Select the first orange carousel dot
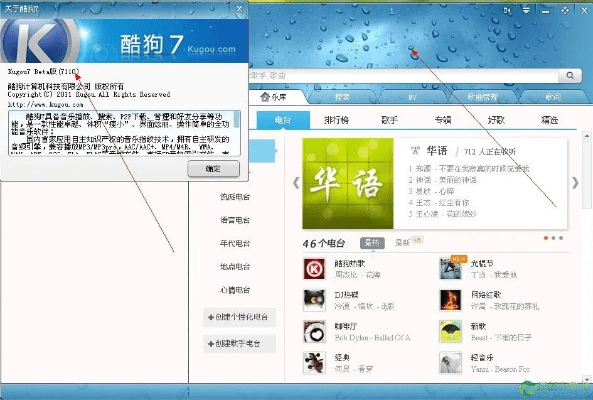 click(546, 238)
